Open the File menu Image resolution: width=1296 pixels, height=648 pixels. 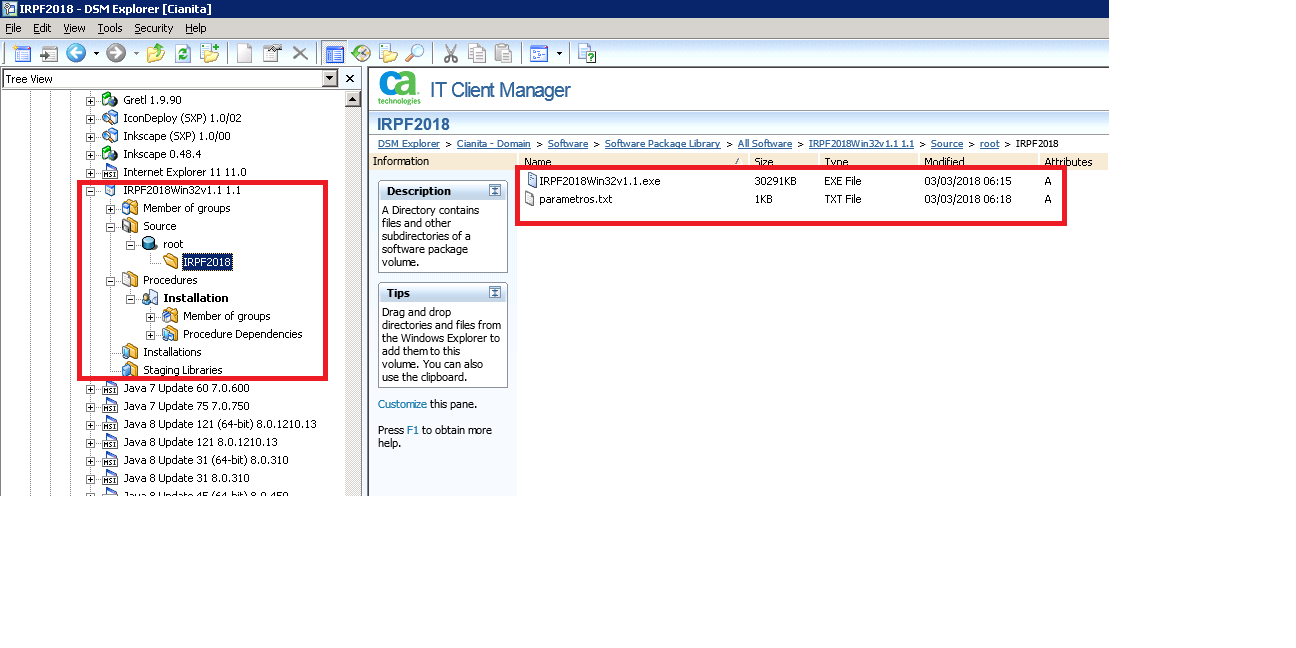(13, 28)
